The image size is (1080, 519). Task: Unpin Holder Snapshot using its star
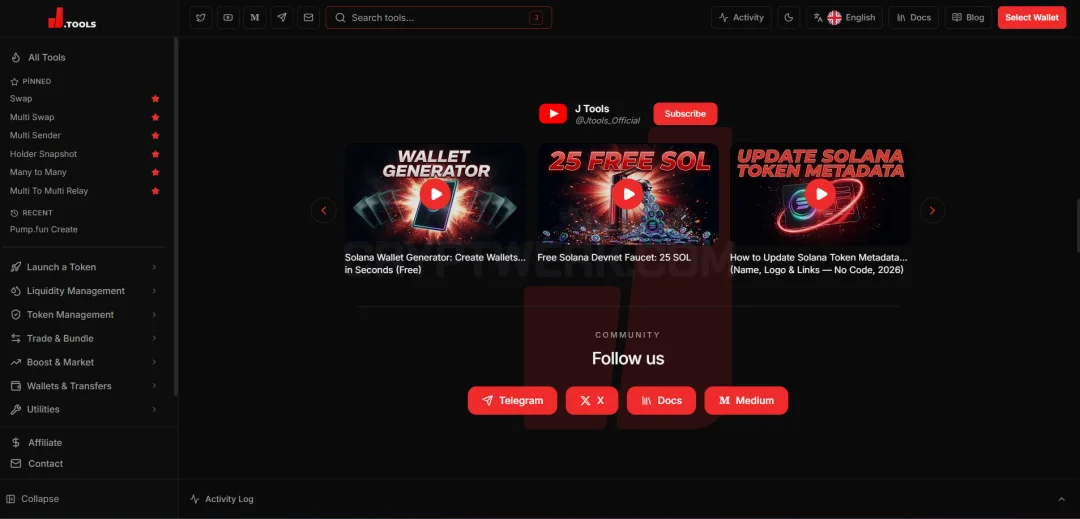point(156,154)
